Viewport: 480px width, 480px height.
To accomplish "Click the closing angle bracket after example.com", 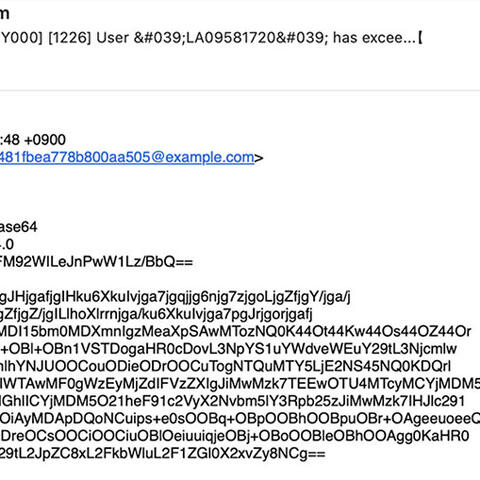I will [x=259, y=158].
